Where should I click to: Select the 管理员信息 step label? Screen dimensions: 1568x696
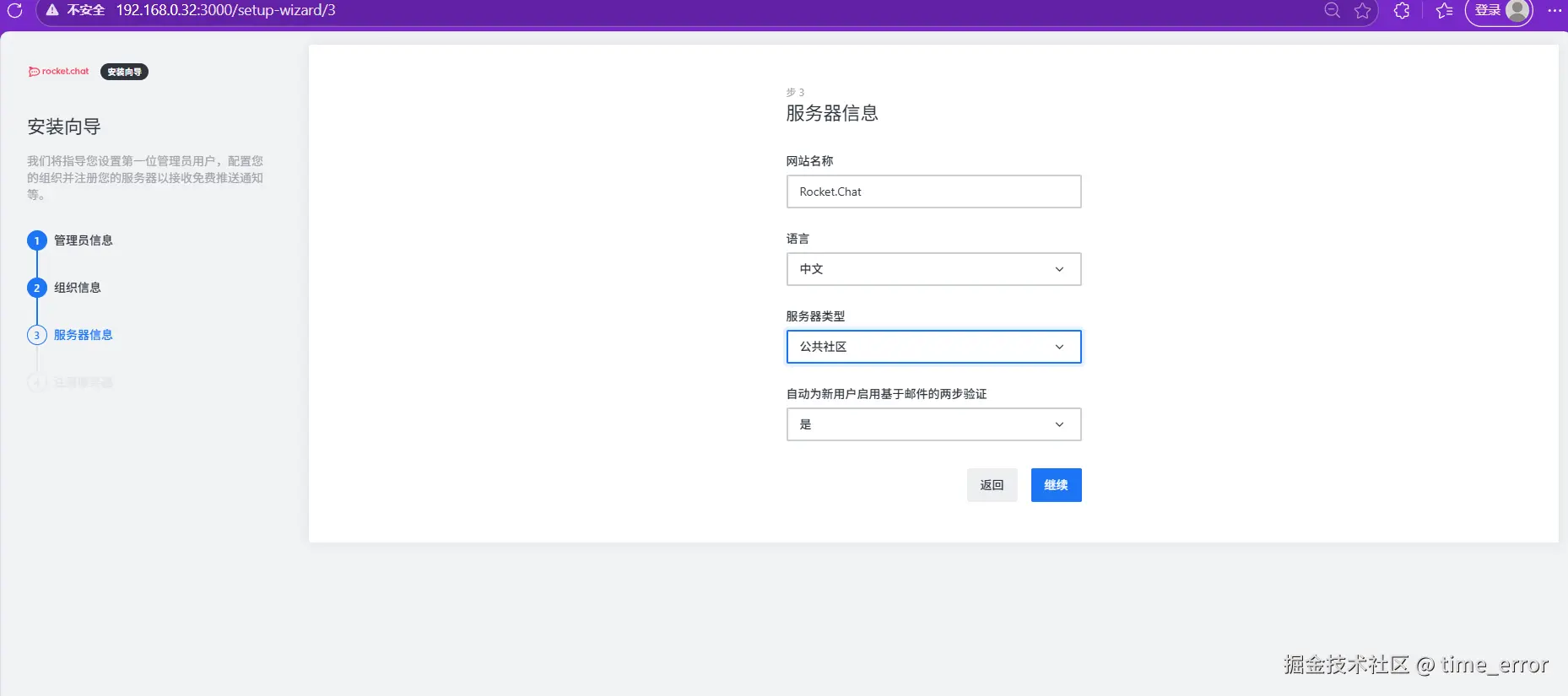(x=84, y=240)
